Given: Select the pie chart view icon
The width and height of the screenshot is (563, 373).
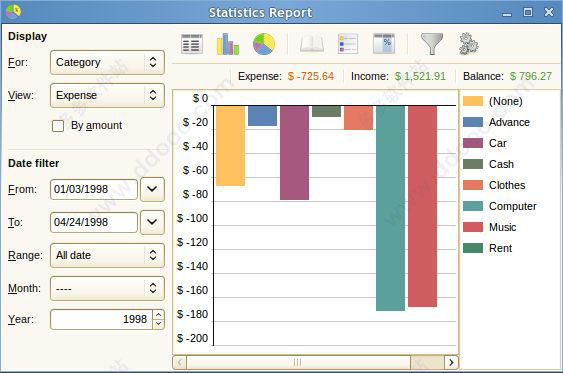Looking at the screenshot, I should coord(264,44).
